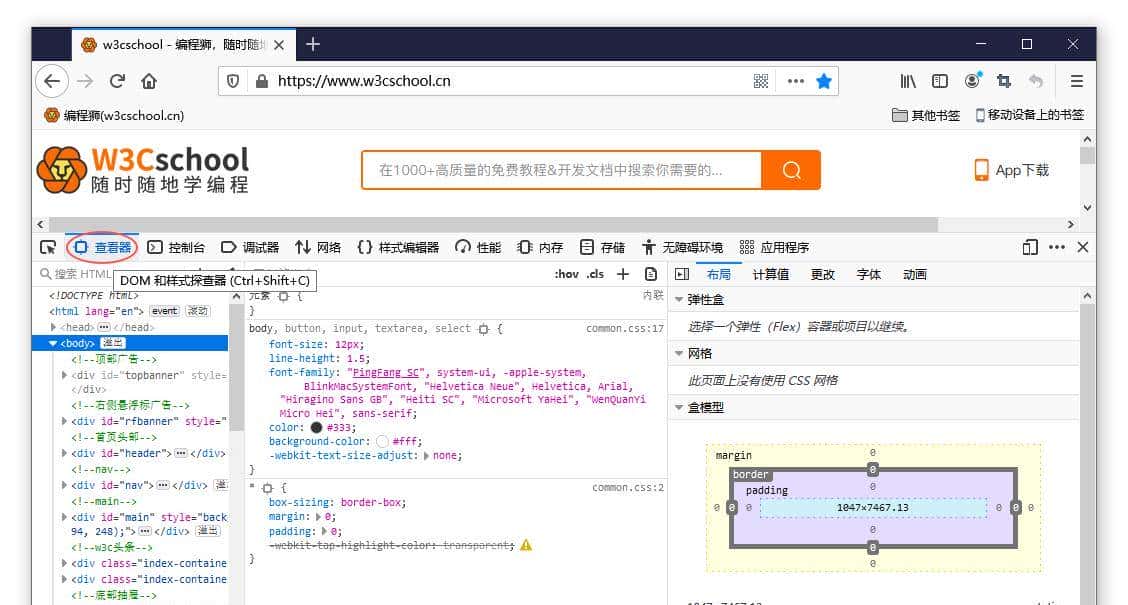Toggle the .cls class panel
The image size is (1128, 605).
pyautogui.click(x=596, y=274)
